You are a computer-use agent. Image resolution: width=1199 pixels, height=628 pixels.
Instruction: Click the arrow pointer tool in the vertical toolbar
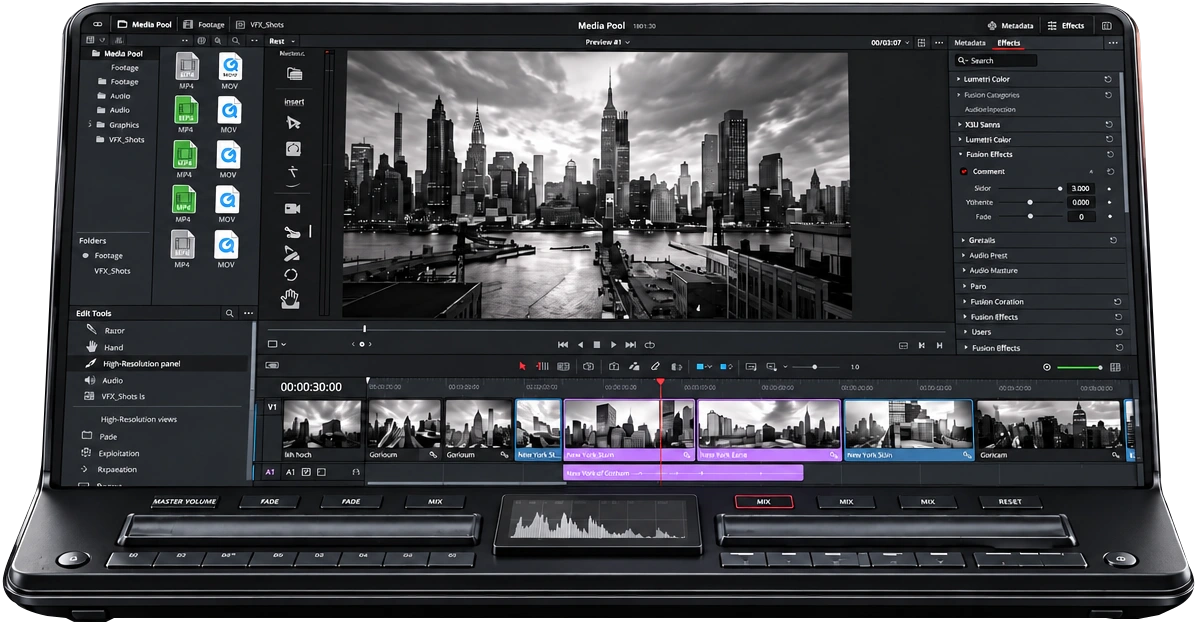(x=293, y=123)
